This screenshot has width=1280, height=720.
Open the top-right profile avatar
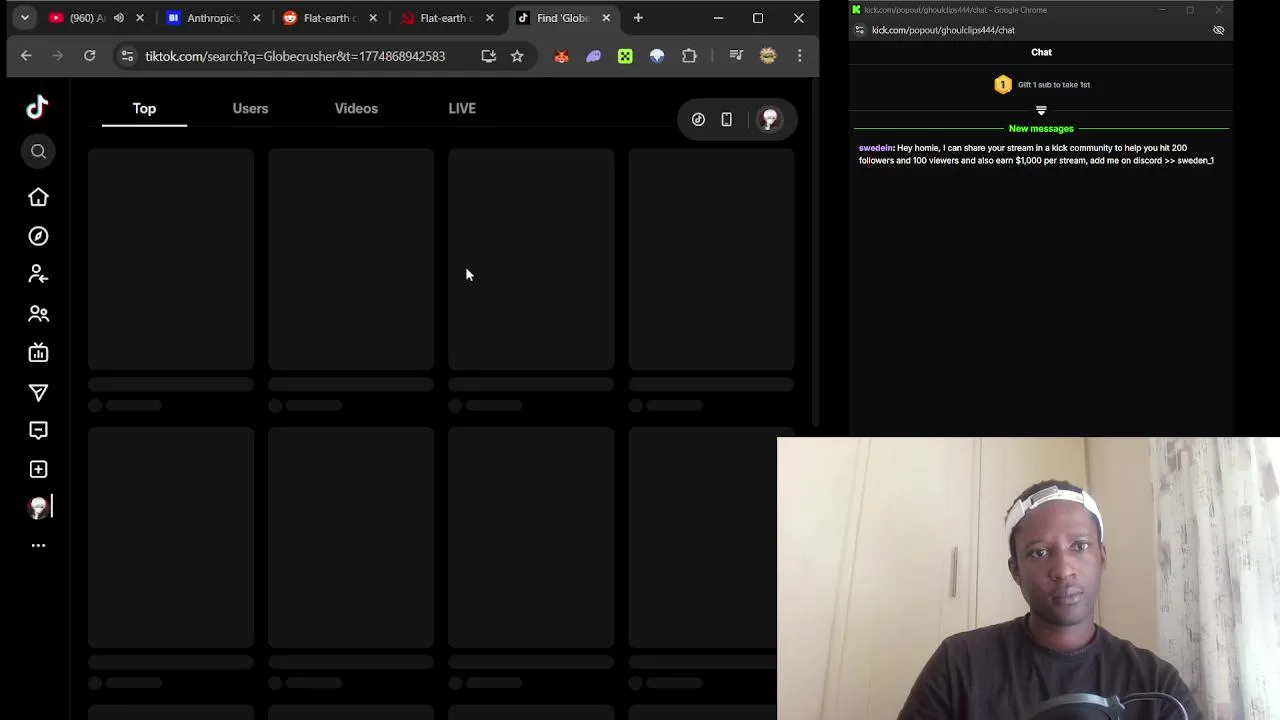click(769, 120)
